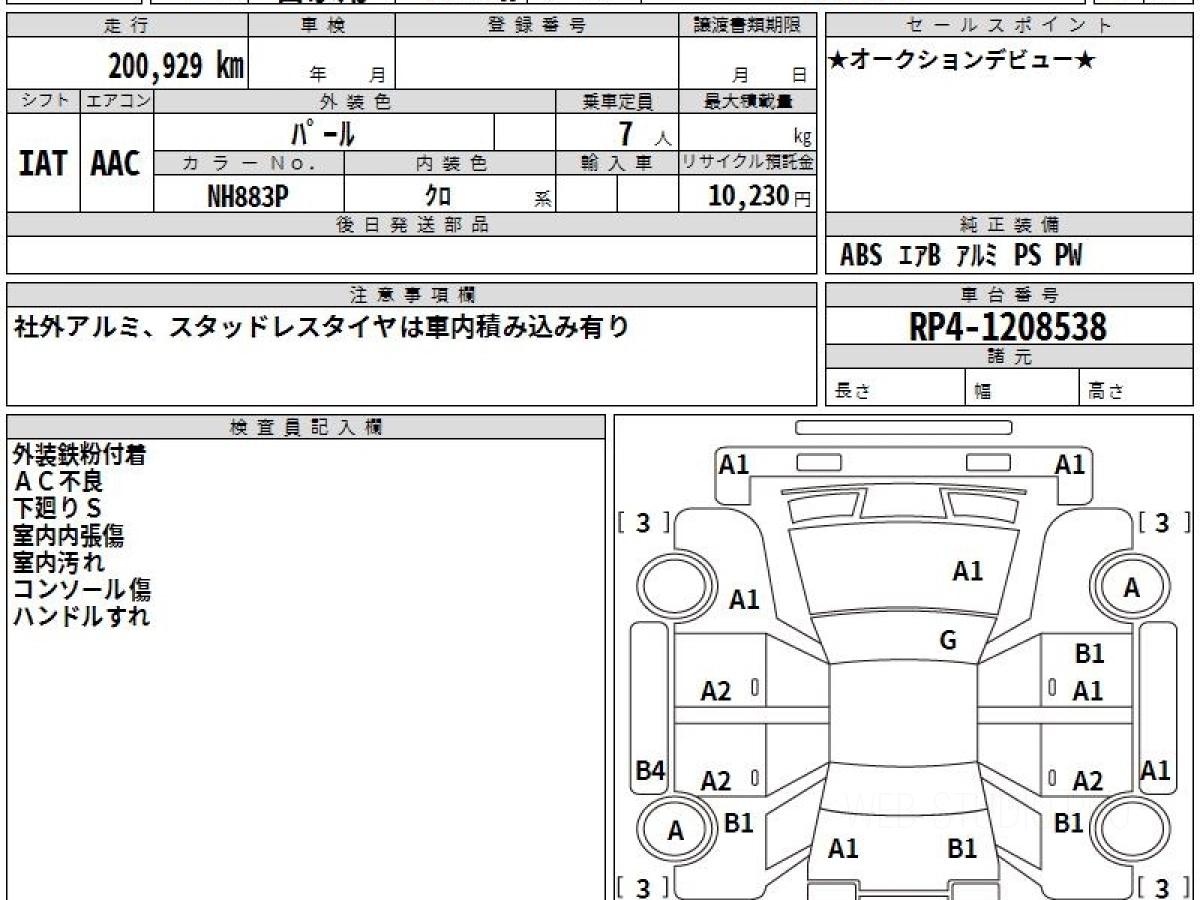This screenshot has width=1200, height=900.
Task: Click the AAC air conditioner value
Action: click(116, 163)
